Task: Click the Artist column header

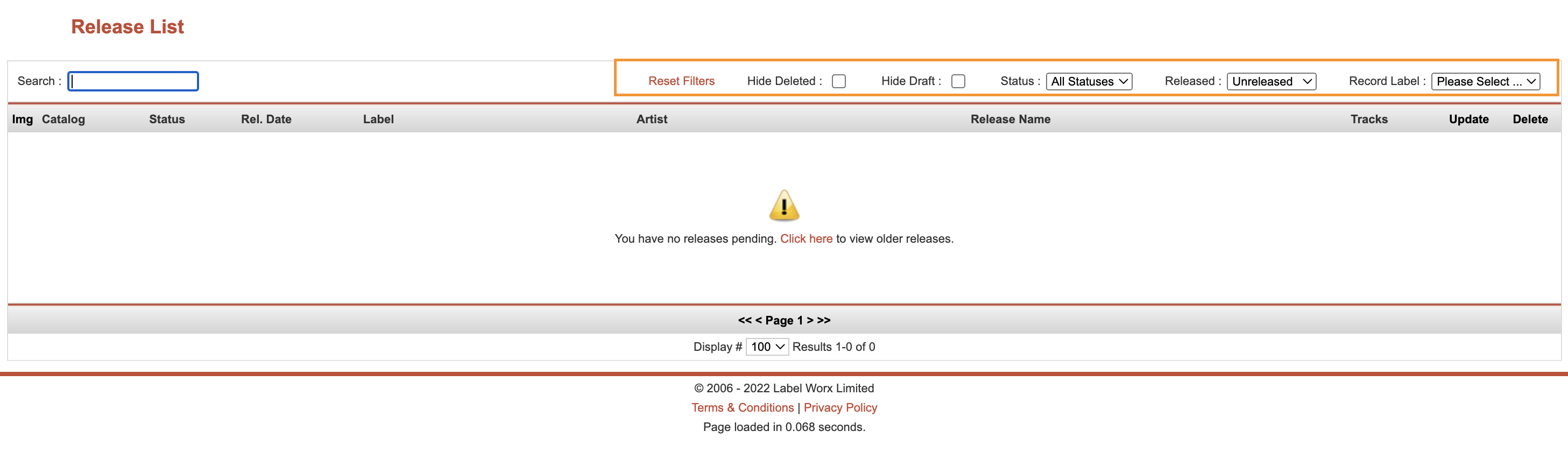Action: point(651,119)
